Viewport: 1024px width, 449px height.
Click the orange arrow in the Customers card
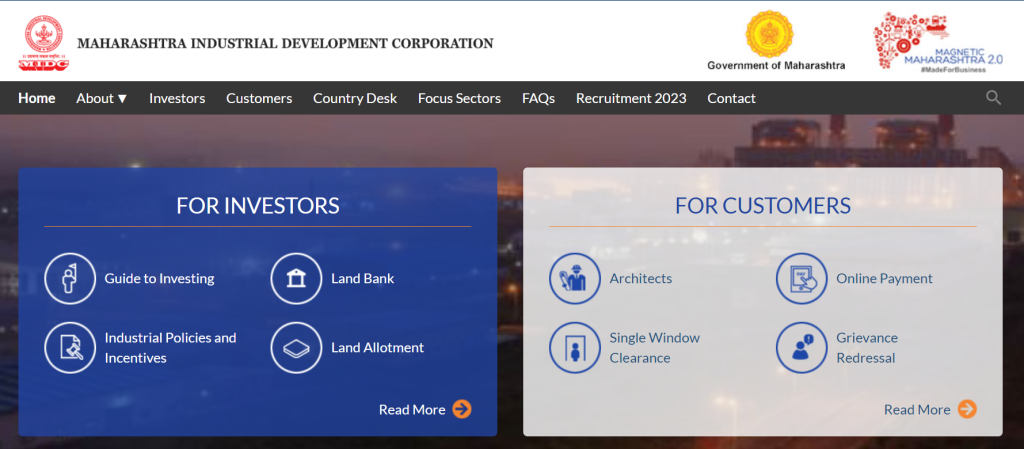[967, 409]
